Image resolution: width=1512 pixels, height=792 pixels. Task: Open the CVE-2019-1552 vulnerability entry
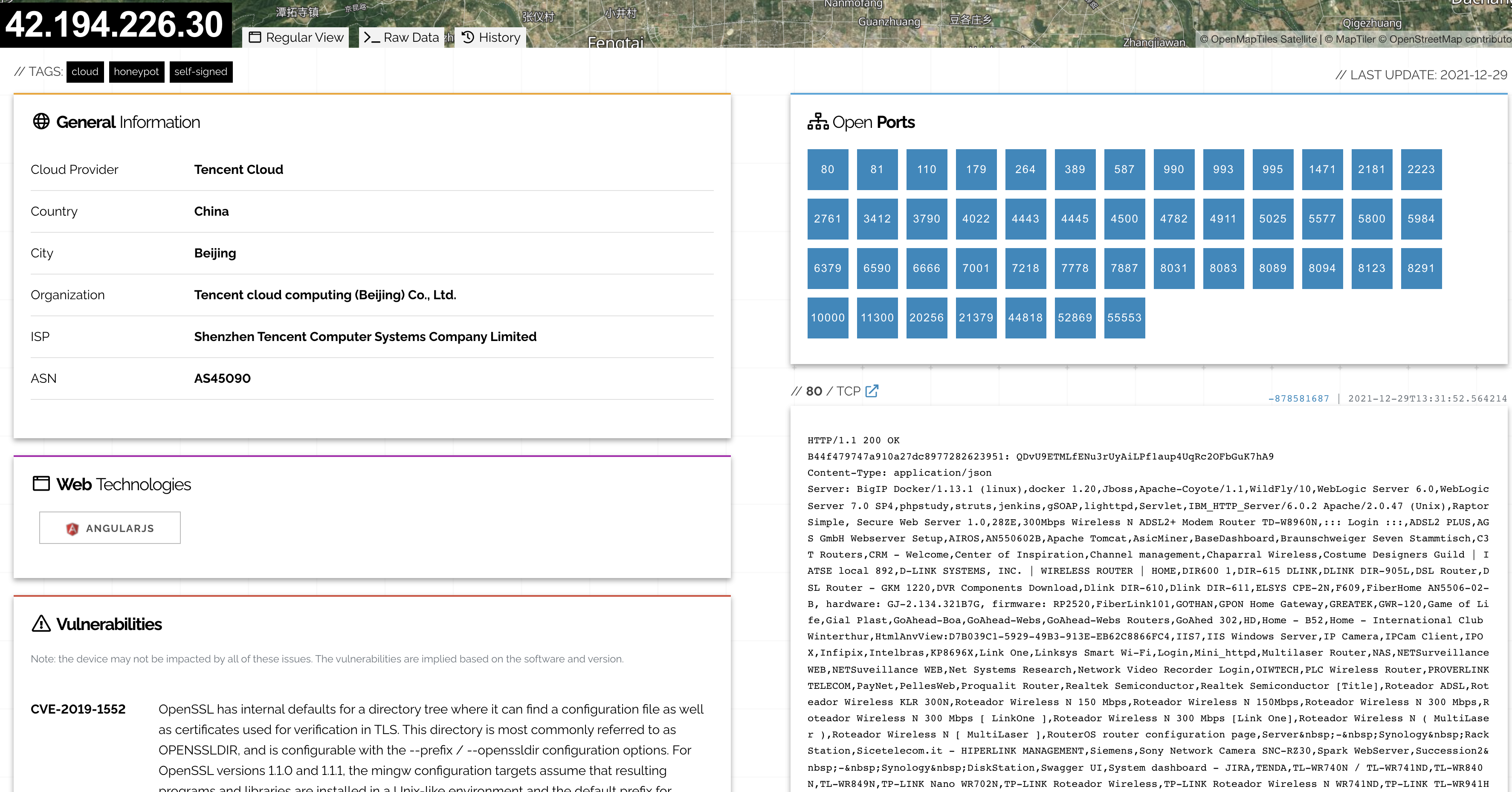coord(78,709)
